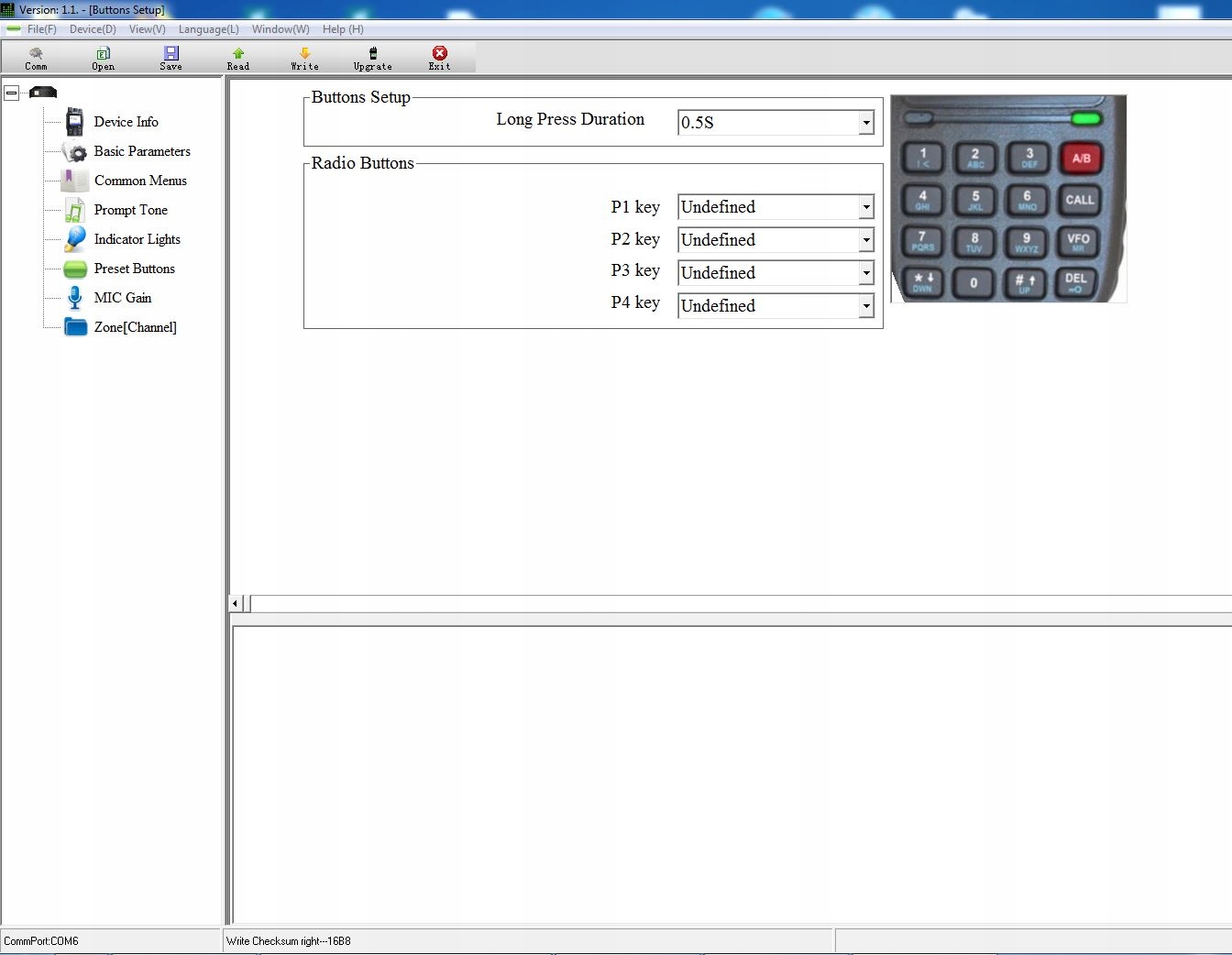
Task: Open MIC Gain in sidebar tree
Action: (123, 298)
